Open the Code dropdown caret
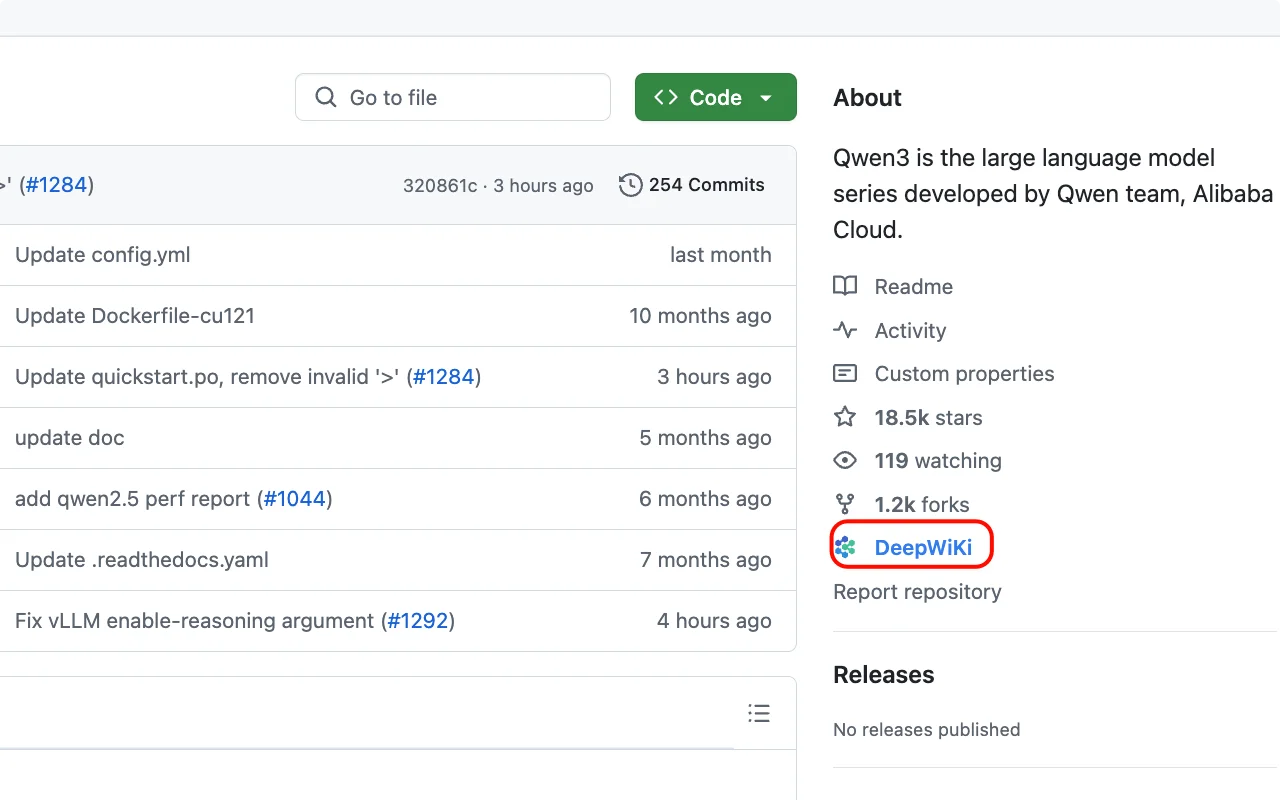1280x800 pixels. tap(766, 98)
